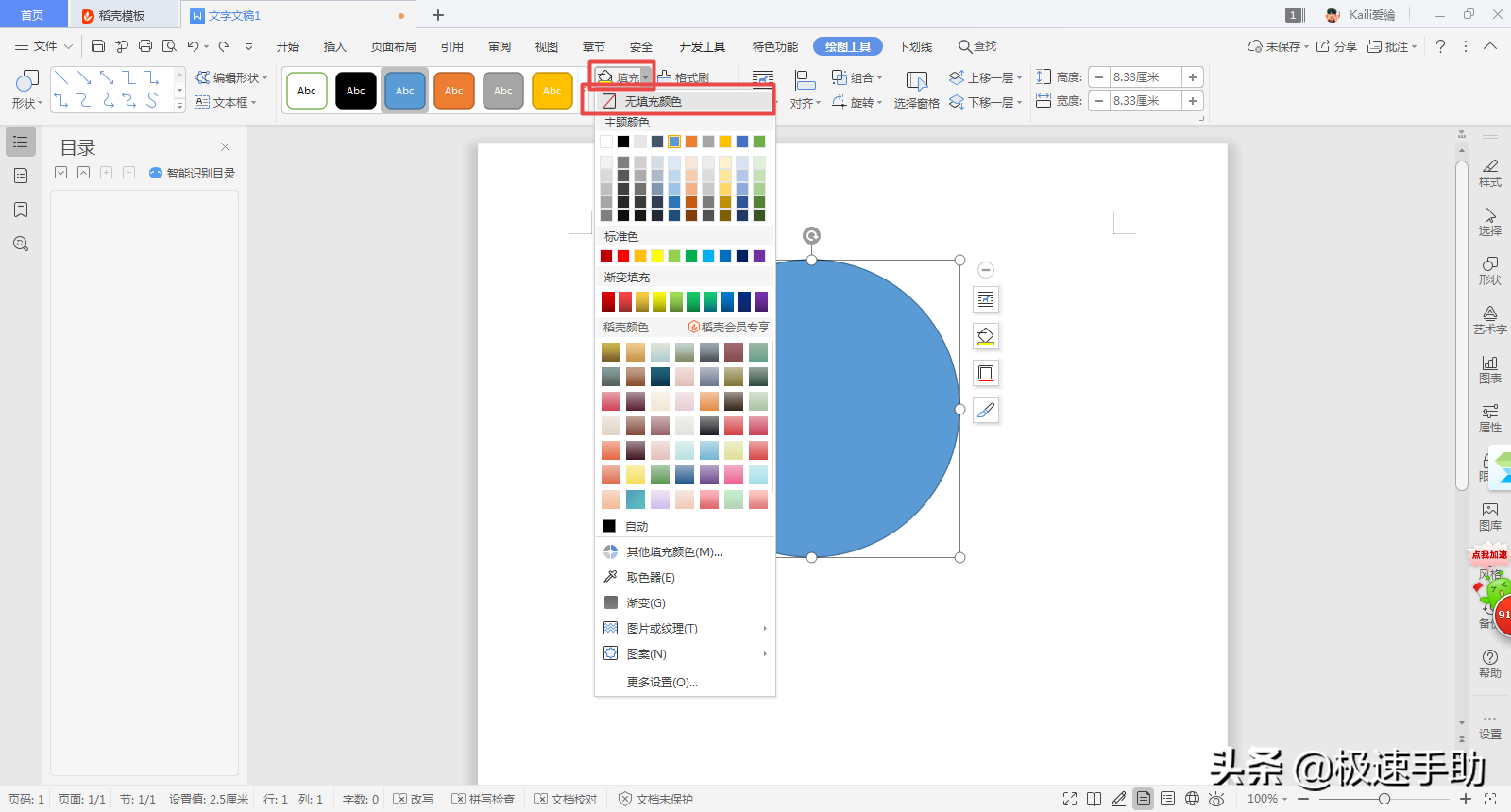Choose other fill colors menu entry
Image resolution: width=1511 pixels, height=812 pixels.
click(685, 551)
